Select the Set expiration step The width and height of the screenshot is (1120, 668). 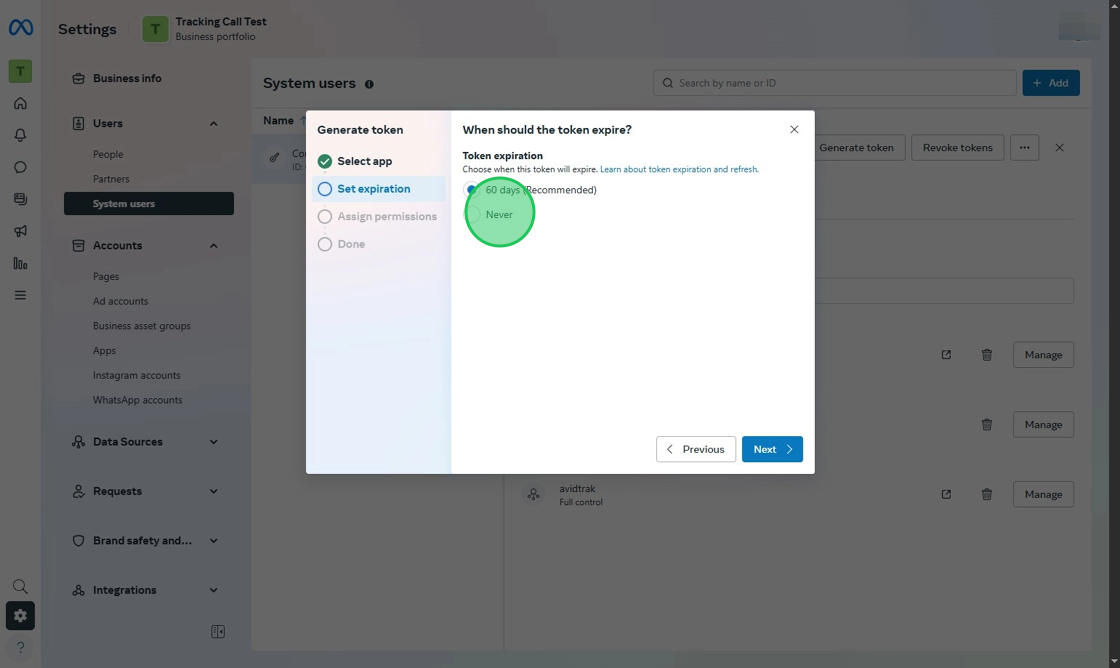(x=379, y=189)
